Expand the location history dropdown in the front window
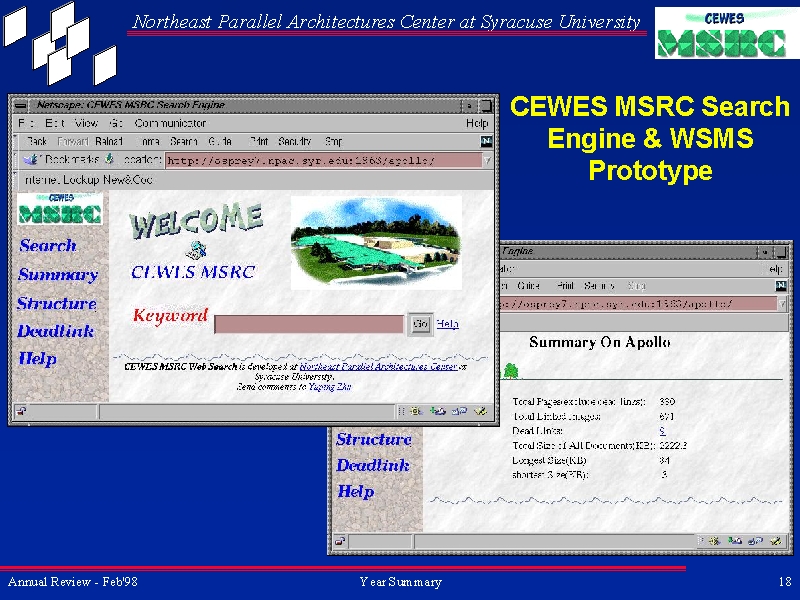The height and width of the screenshot is (600, 800). pyautogui.click(x=487, y=161)
